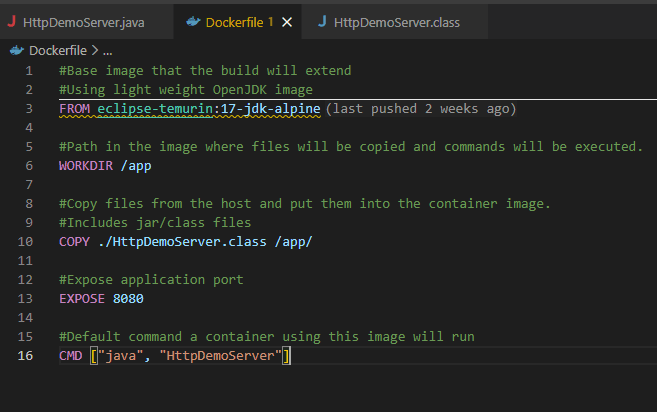Click the Docker whale icon on Dockerfile tab
Viewport: 657px width, 412px height.
(x=192, y=22)
